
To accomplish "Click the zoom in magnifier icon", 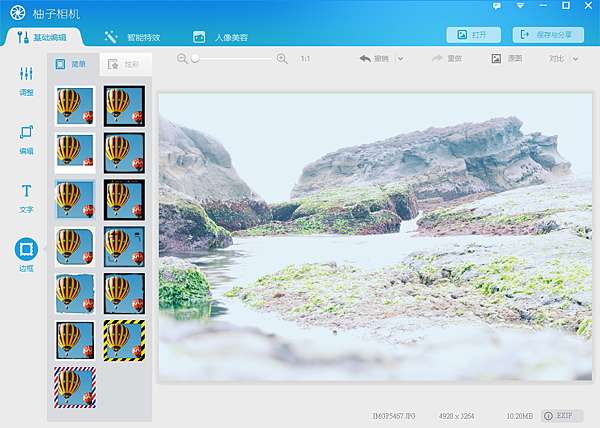I will tap(282, 59).
